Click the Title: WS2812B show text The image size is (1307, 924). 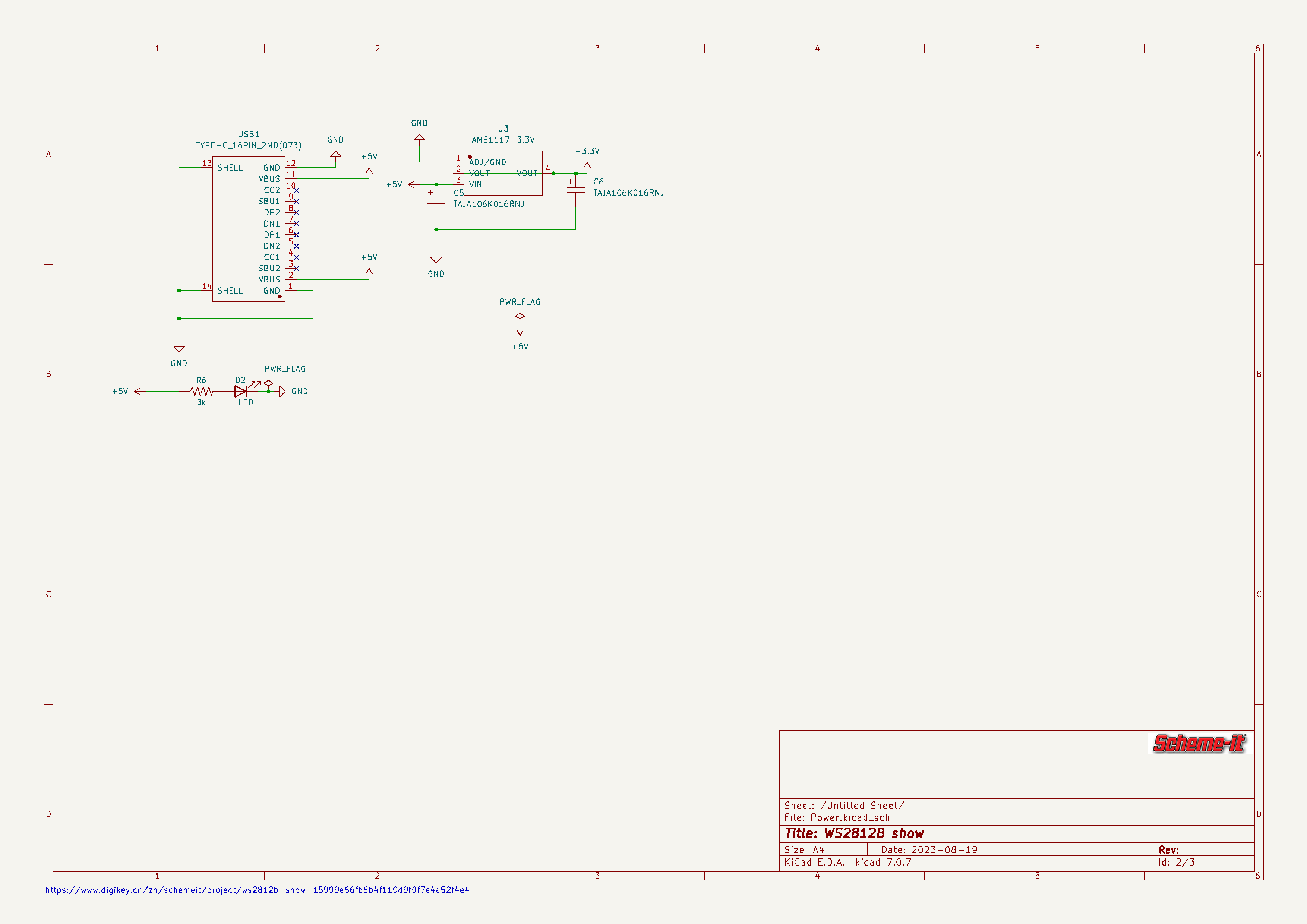854,833
